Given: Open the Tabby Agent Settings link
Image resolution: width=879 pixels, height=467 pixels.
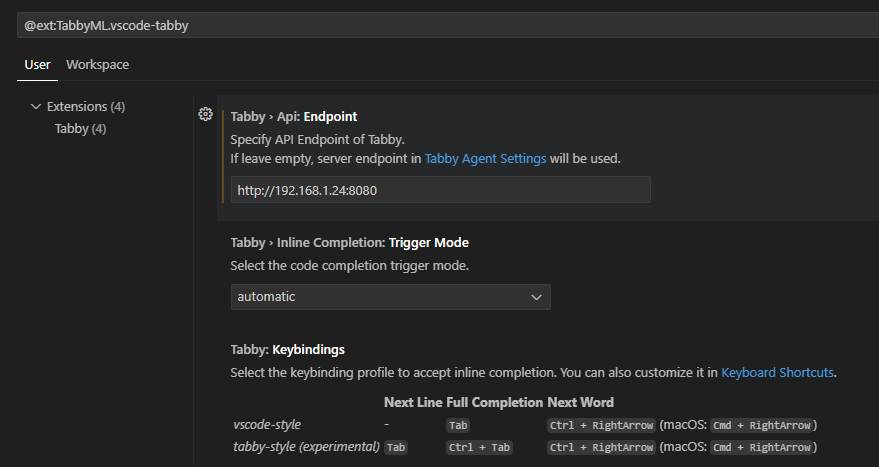Looking at the screenshot, I should [x=485, y=159].
